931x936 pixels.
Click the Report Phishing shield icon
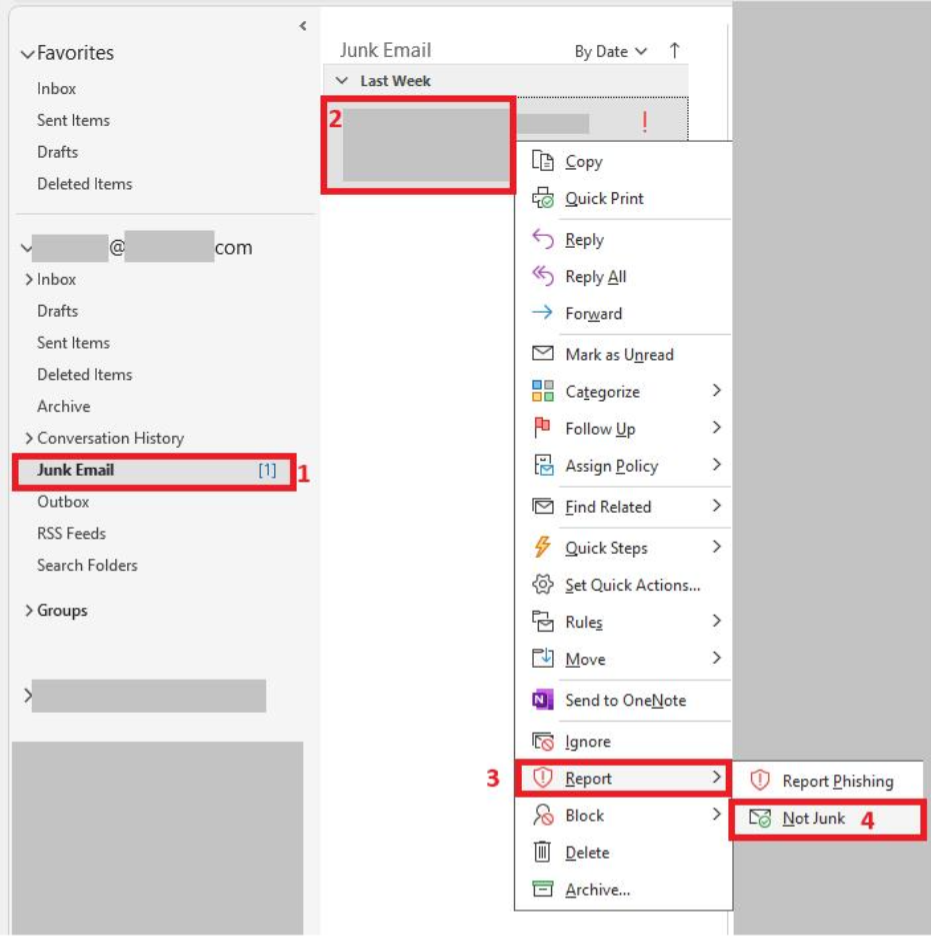tap(760, 780)
